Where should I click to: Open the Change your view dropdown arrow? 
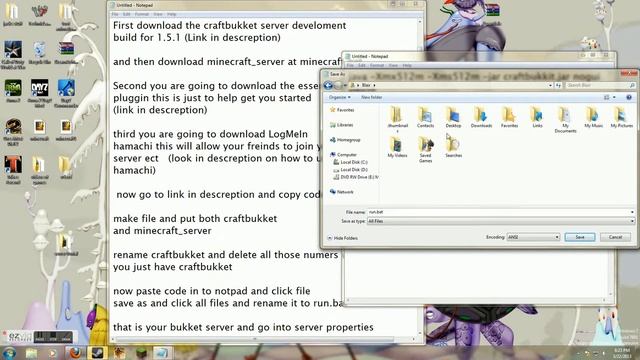click(x=614, y=97)
